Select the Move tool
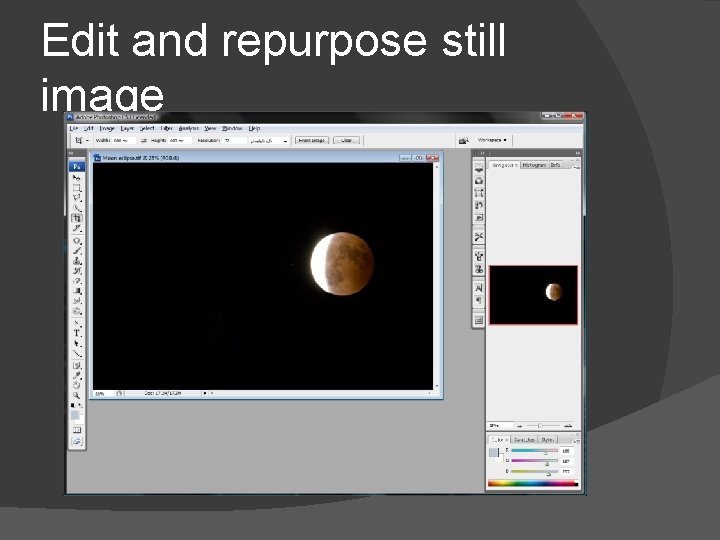The width and height of the screenshot is (720, 540). pos(77,178)
